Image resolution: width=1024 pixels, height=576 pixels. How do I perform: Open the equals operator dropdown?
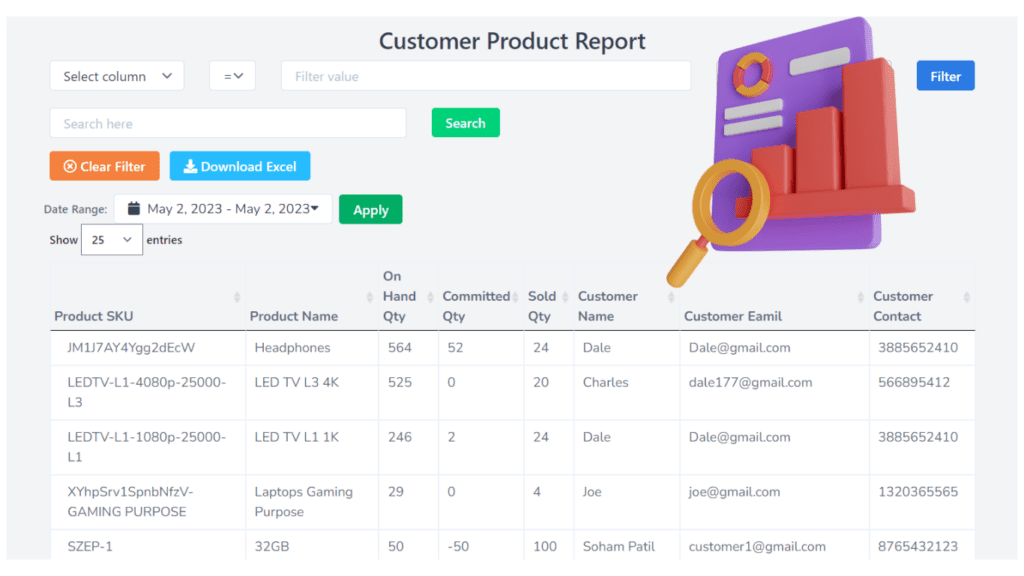(232, 76)
